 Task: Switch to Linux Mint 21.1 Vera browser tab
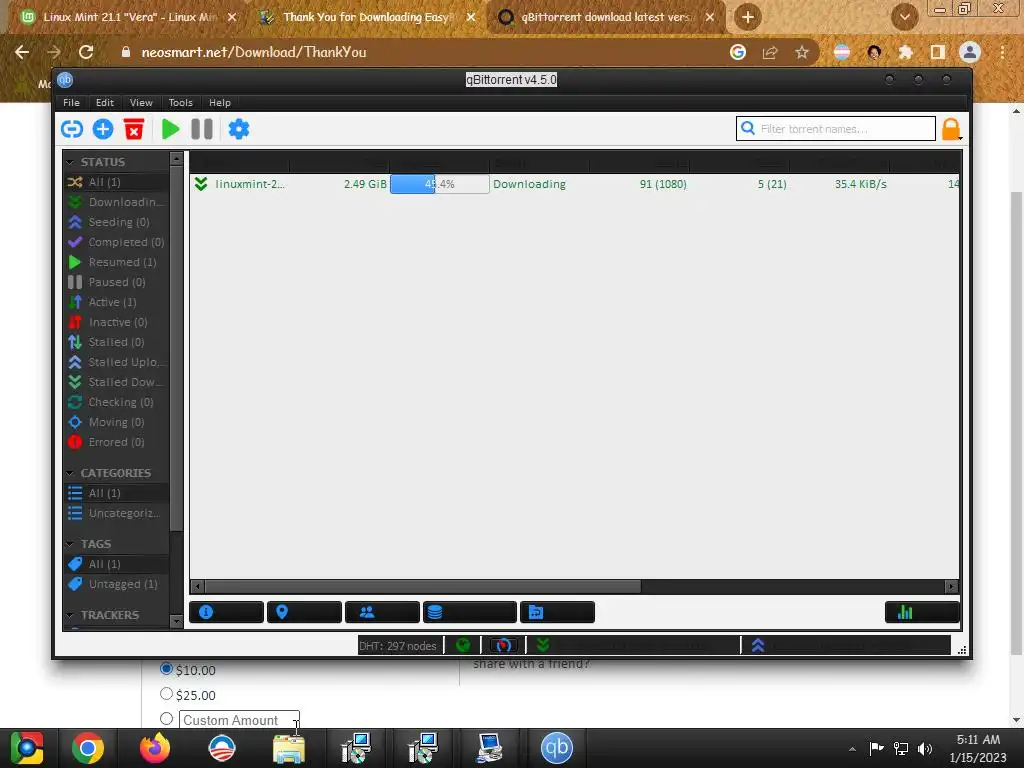[x=129, y=17]
